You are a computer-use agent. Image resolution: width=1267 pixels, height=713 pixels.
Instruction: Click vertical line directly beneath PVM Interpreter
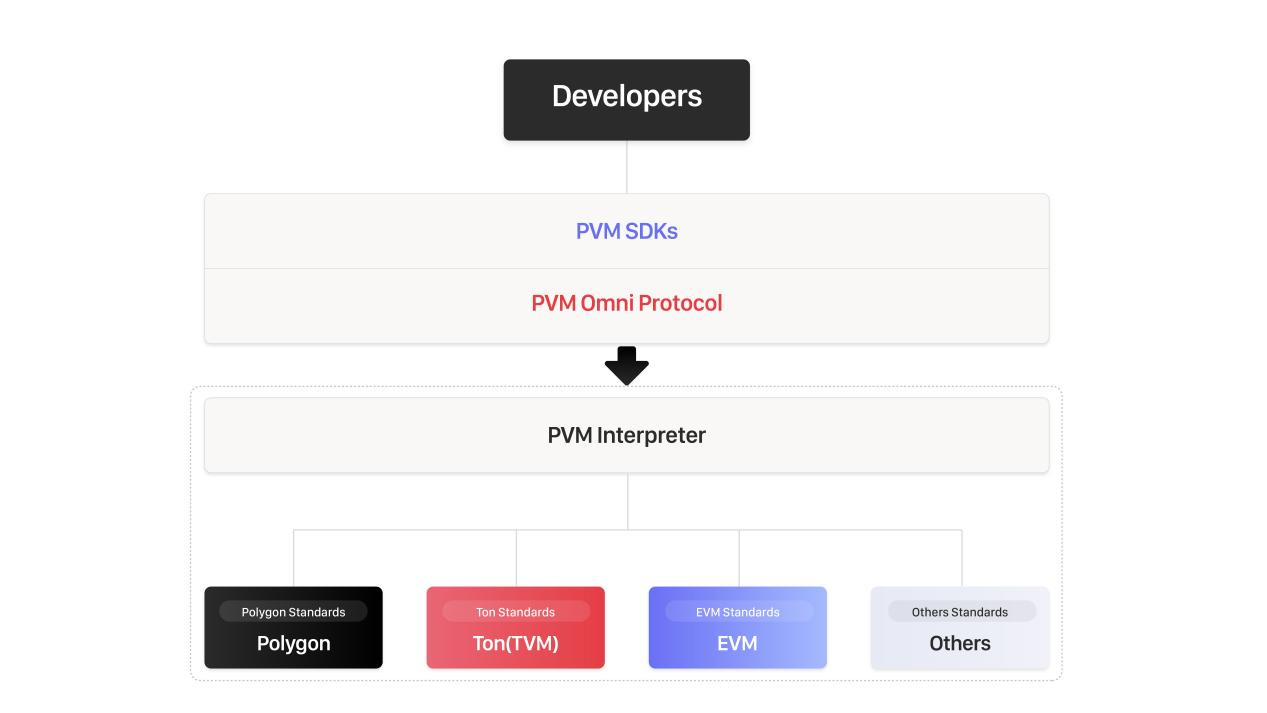point(628,500)
